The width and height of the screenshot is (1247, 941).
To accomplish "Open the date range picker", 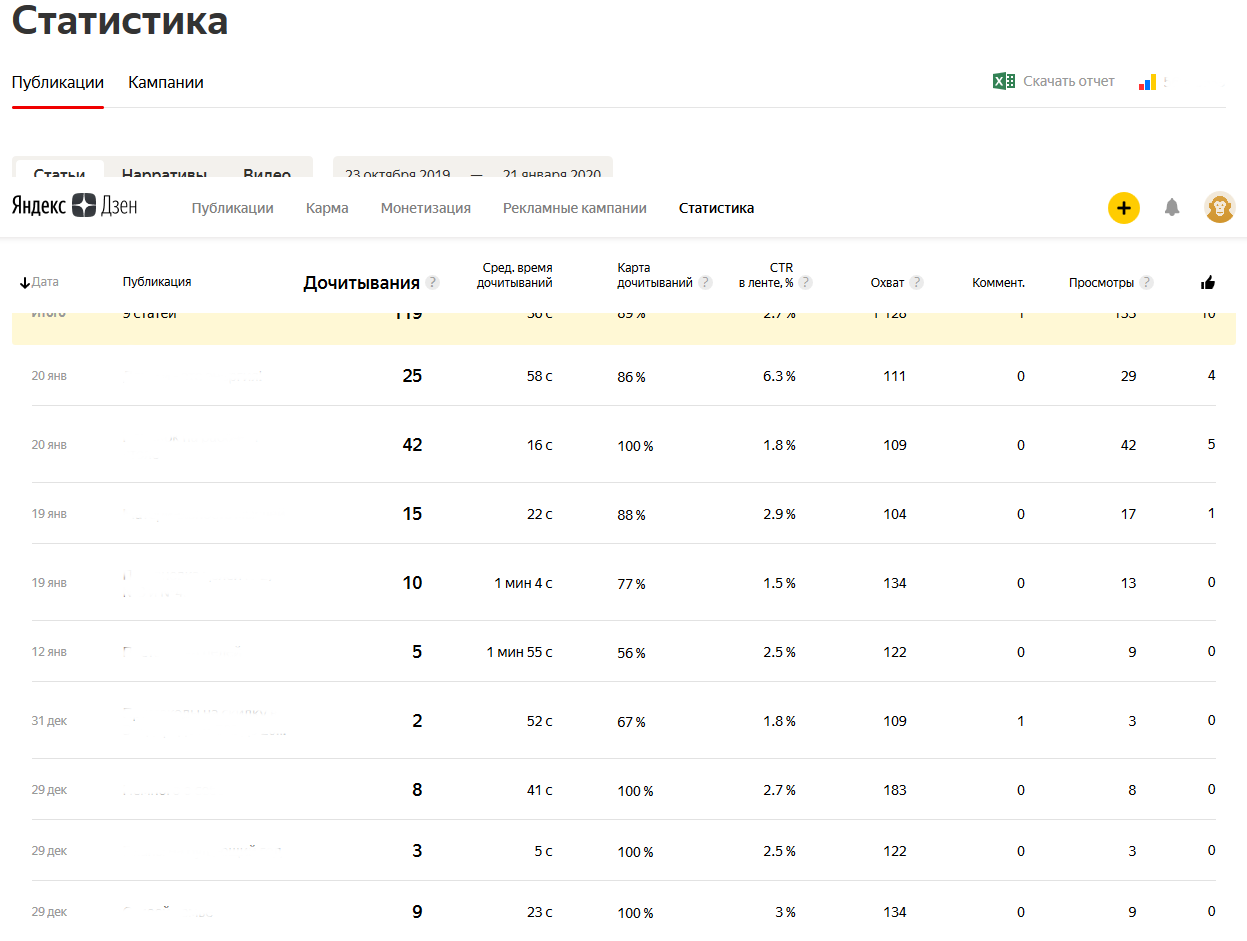I will pyautogui.click(x=472, y=172).
